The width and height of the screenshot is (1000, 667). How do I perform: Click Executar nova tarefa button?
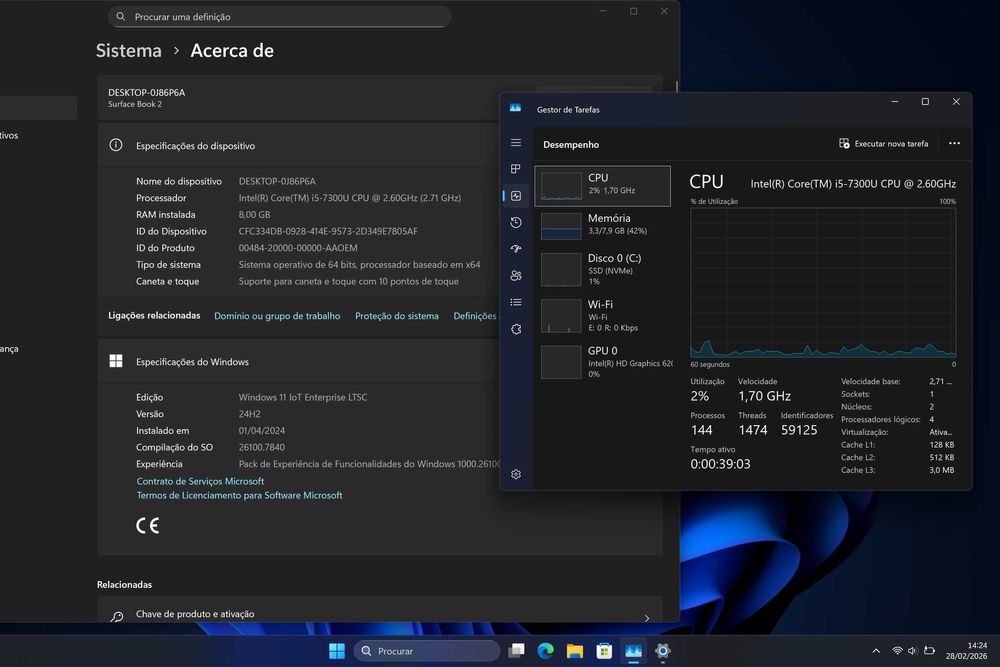coord(883,143)
